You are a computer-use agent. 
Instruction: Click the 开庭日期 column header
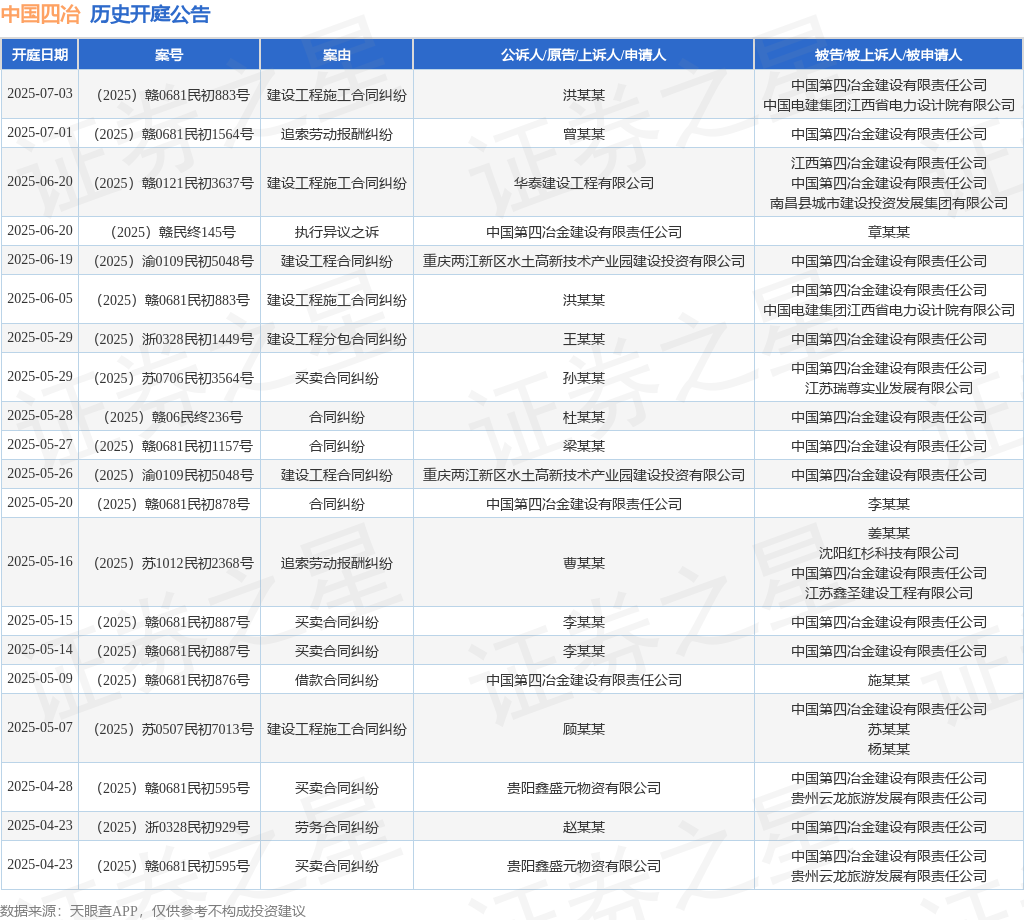coord(40,55)
